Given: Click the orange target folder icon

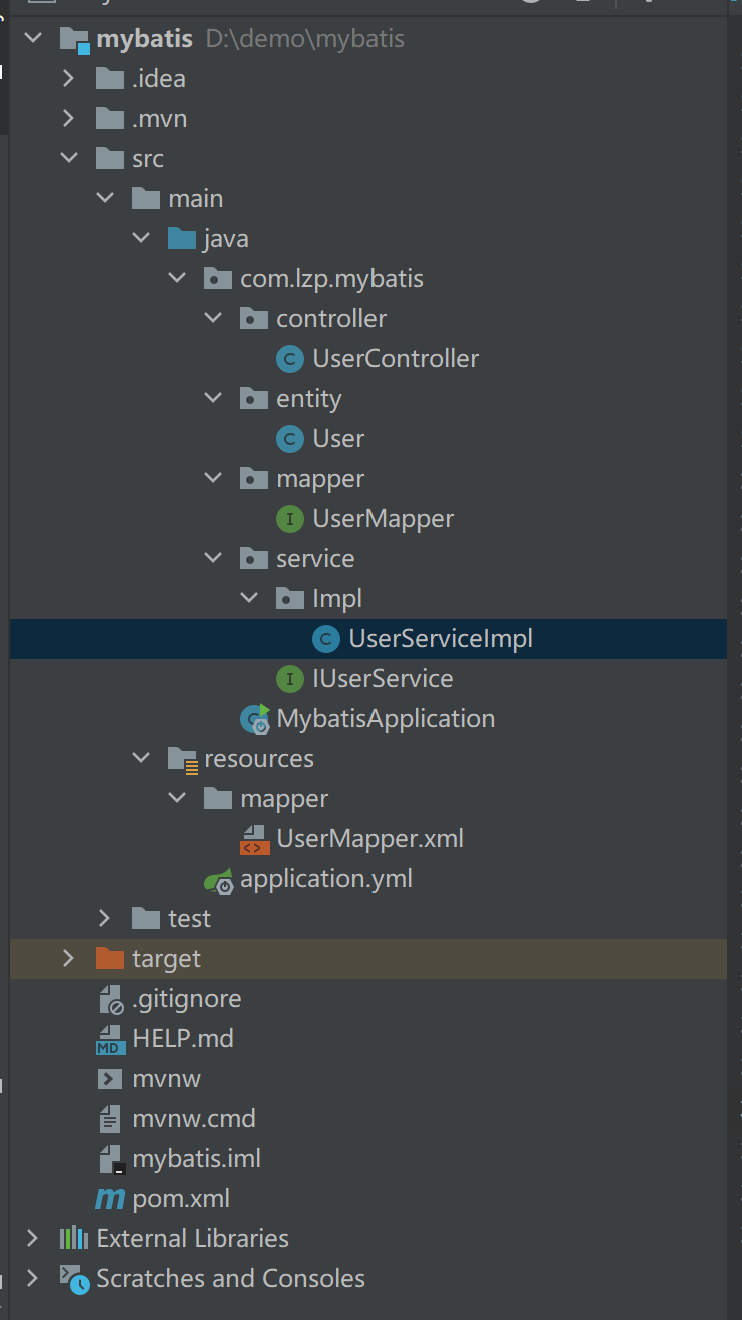Looking at the screenshot, I should click(x=110, y=959).
